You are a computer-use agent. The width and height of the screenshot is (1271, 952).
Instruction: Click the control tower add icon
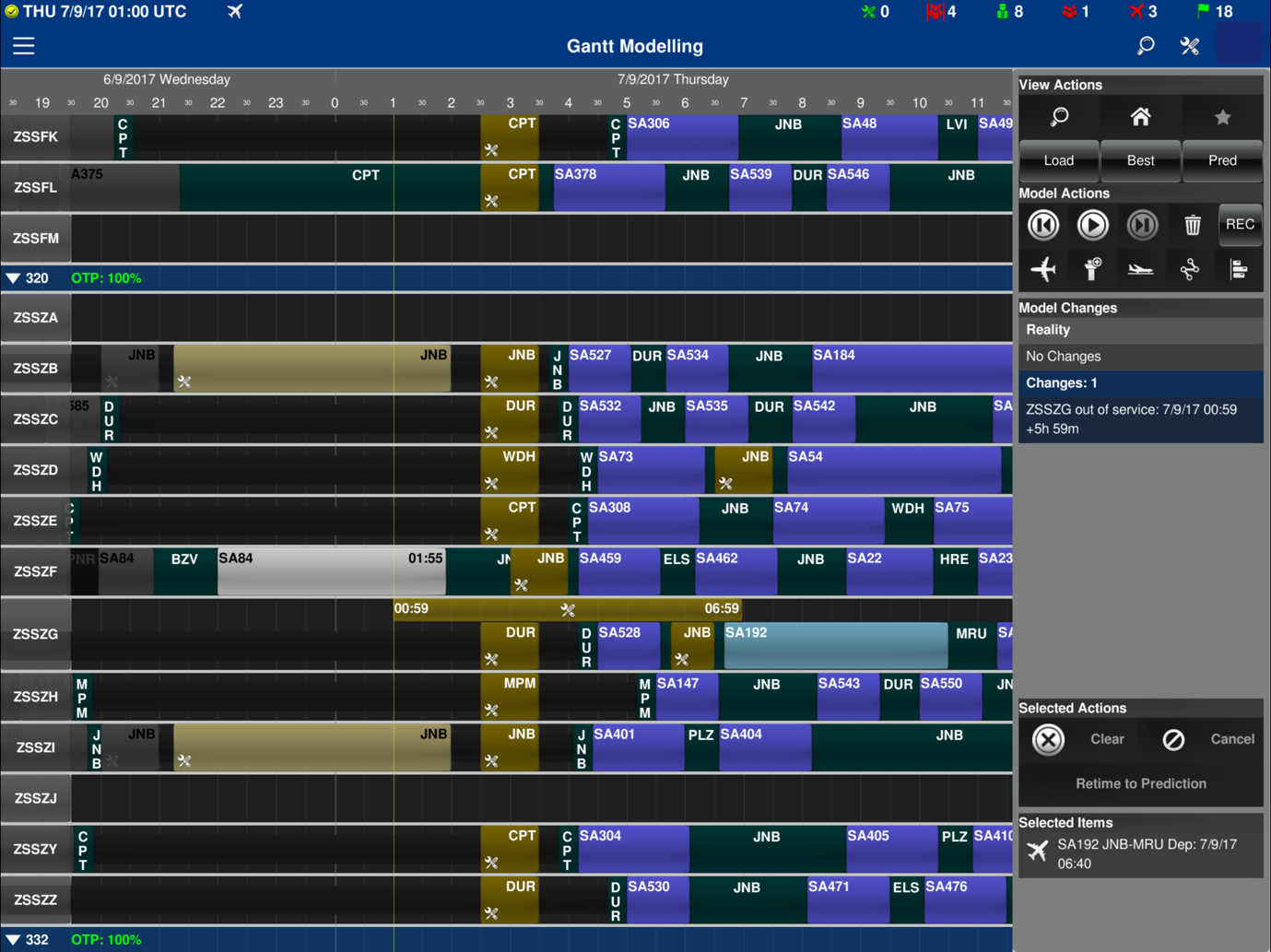pos(1092,269)
